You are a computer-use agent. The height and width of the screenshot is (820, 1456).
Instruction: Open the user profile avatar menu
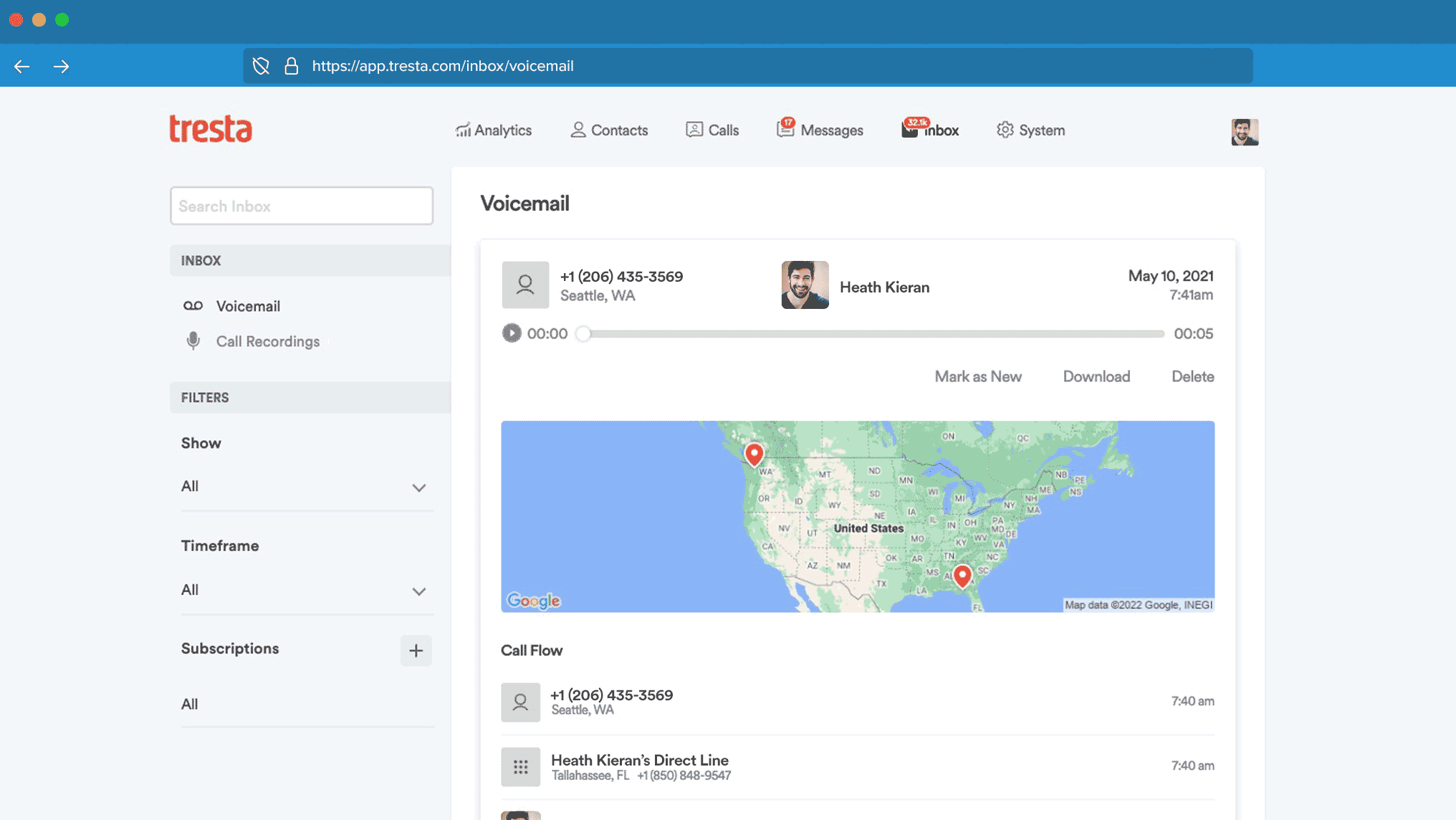1245,132
